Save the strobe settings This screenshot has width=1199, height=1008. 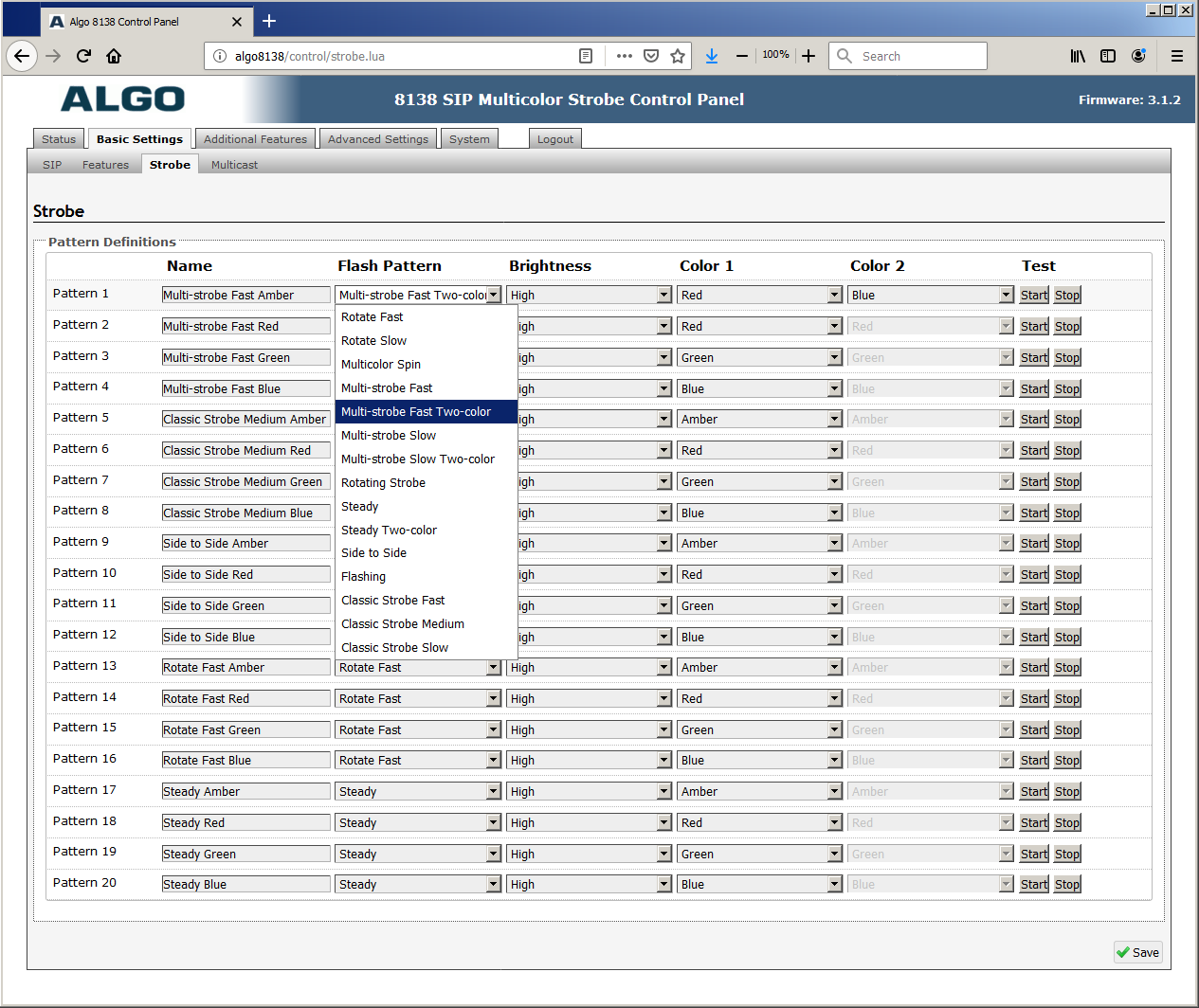click(x=1137, y=953)
